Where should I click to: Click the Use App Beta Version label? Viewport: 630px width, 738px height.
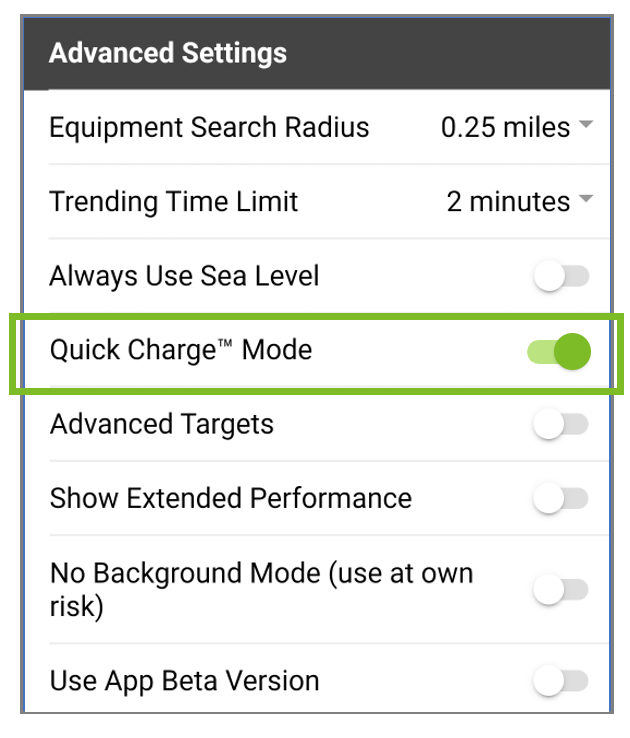(x=184, y=681)
